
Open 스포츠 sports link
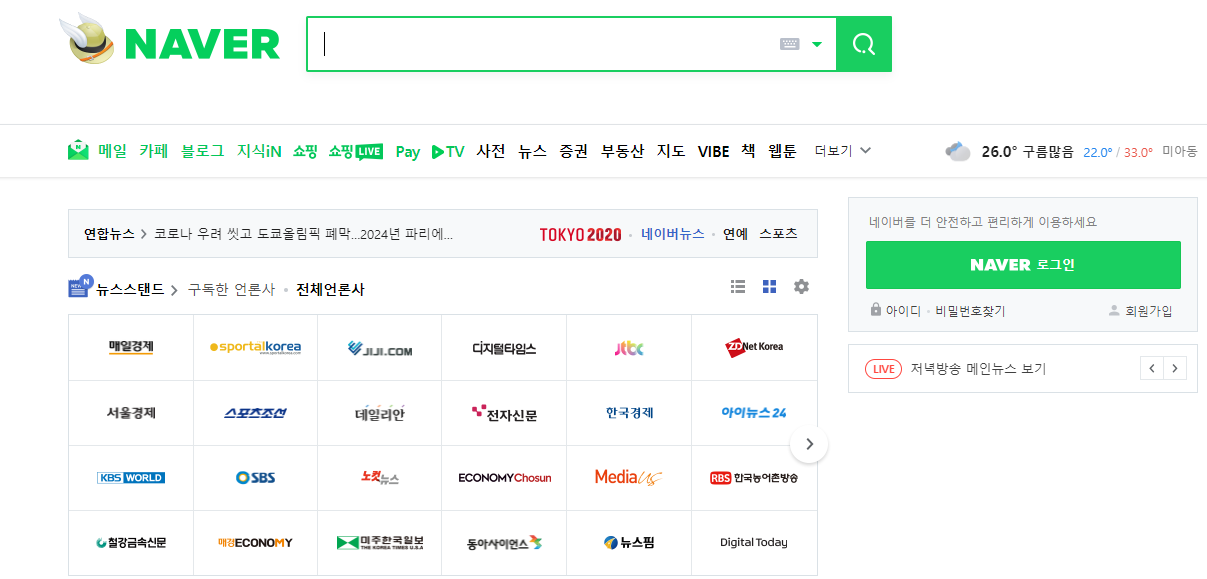pyautogui.click(x=778, y=234)
